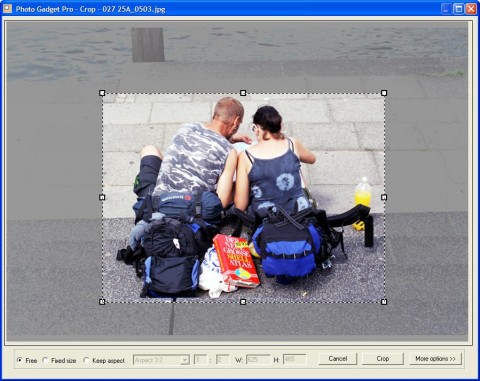480x381 pixels.
Task: Click inside the highlighted crop selection area
Action: [x=243, y=197]
